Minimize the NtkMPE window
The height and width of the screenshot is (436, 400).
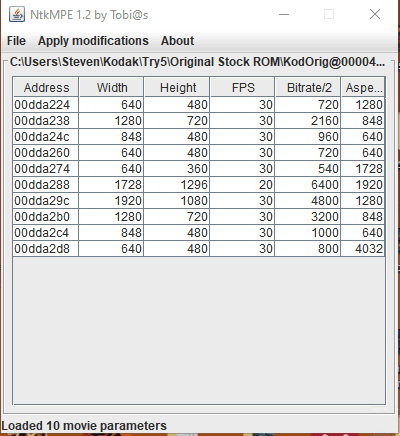pos(284,14)
